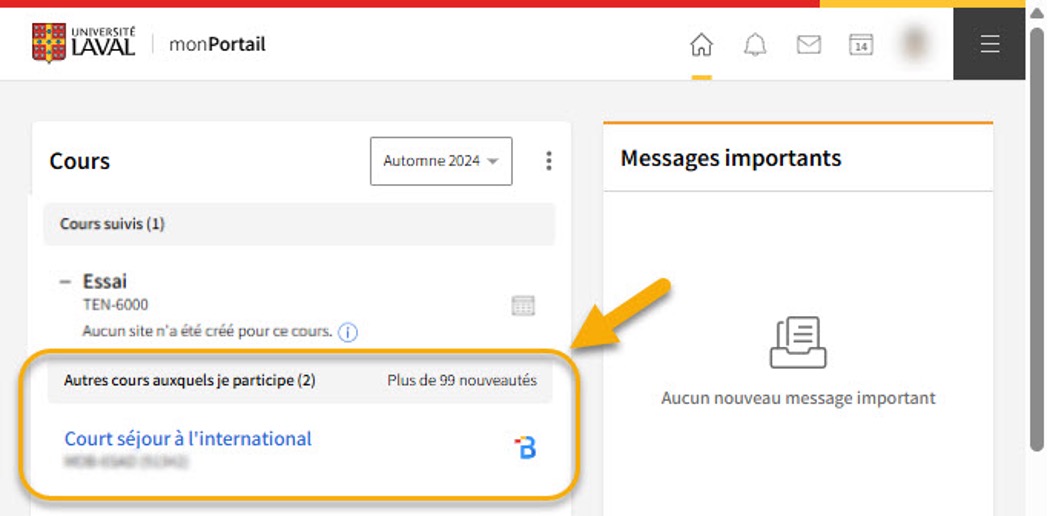Click the Messages importants heading
This screenshot has width=1048, height=516.
pyautogui.click(x=731, y=158)
